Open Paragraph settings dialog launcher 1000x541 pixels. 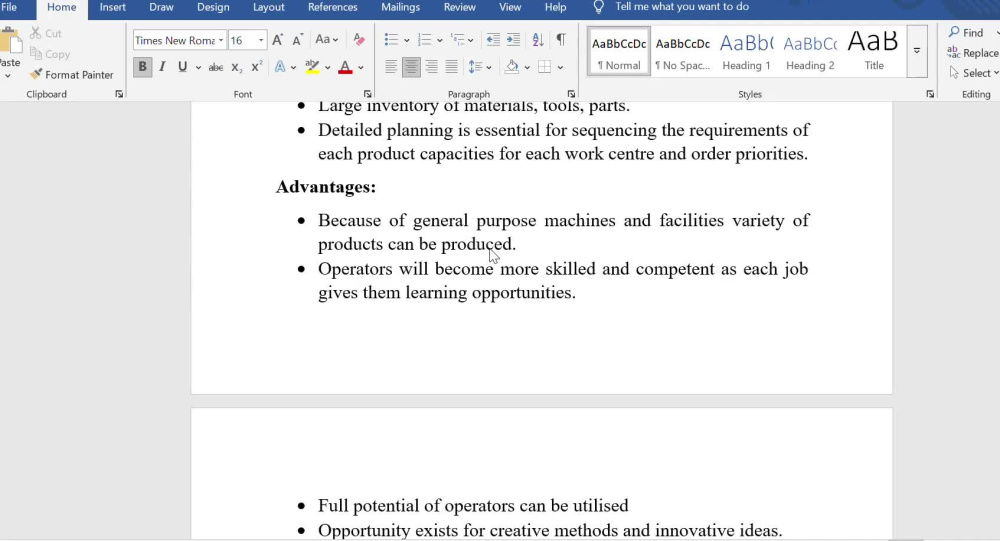571,94
